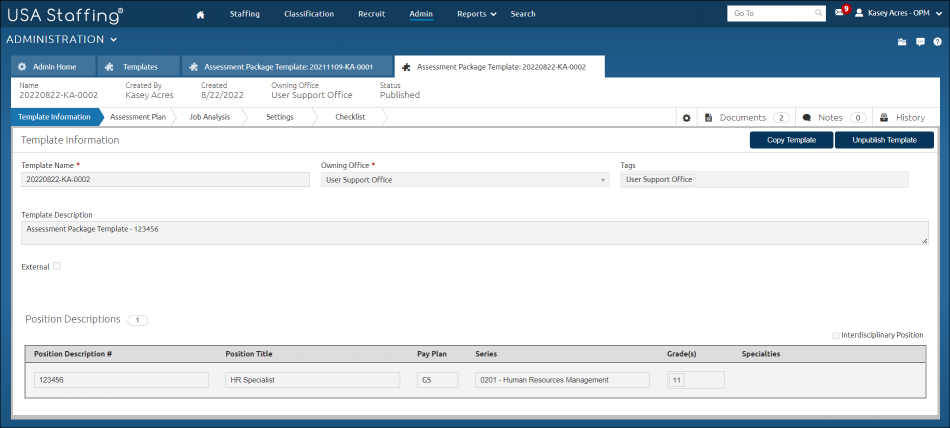Screen dimensions: 950x428
Task: Go to the Settings step
Action: click(x=280, y=118)
